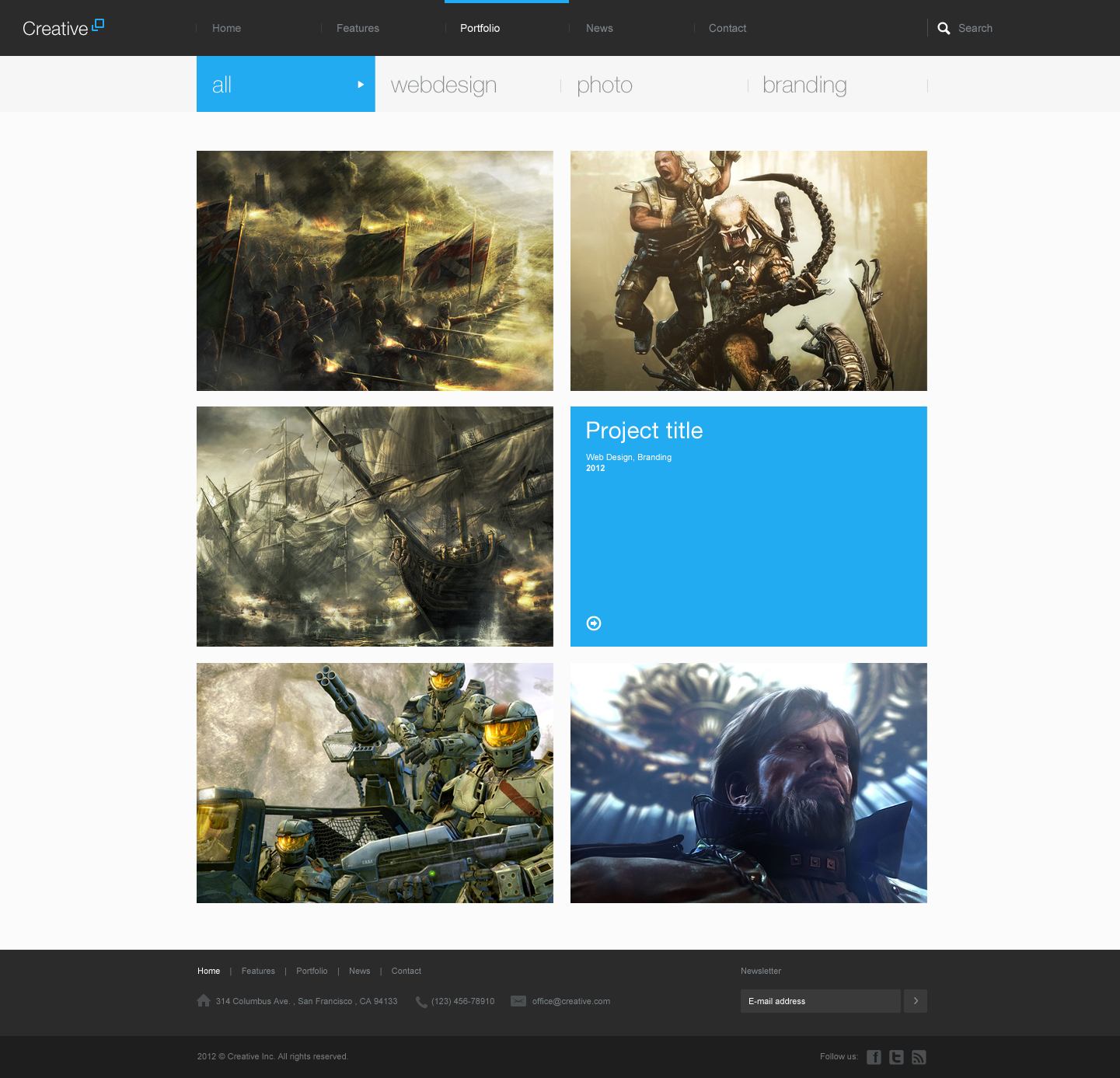Click the copyright Creative Inc. text

click(x=273, y=1056)
